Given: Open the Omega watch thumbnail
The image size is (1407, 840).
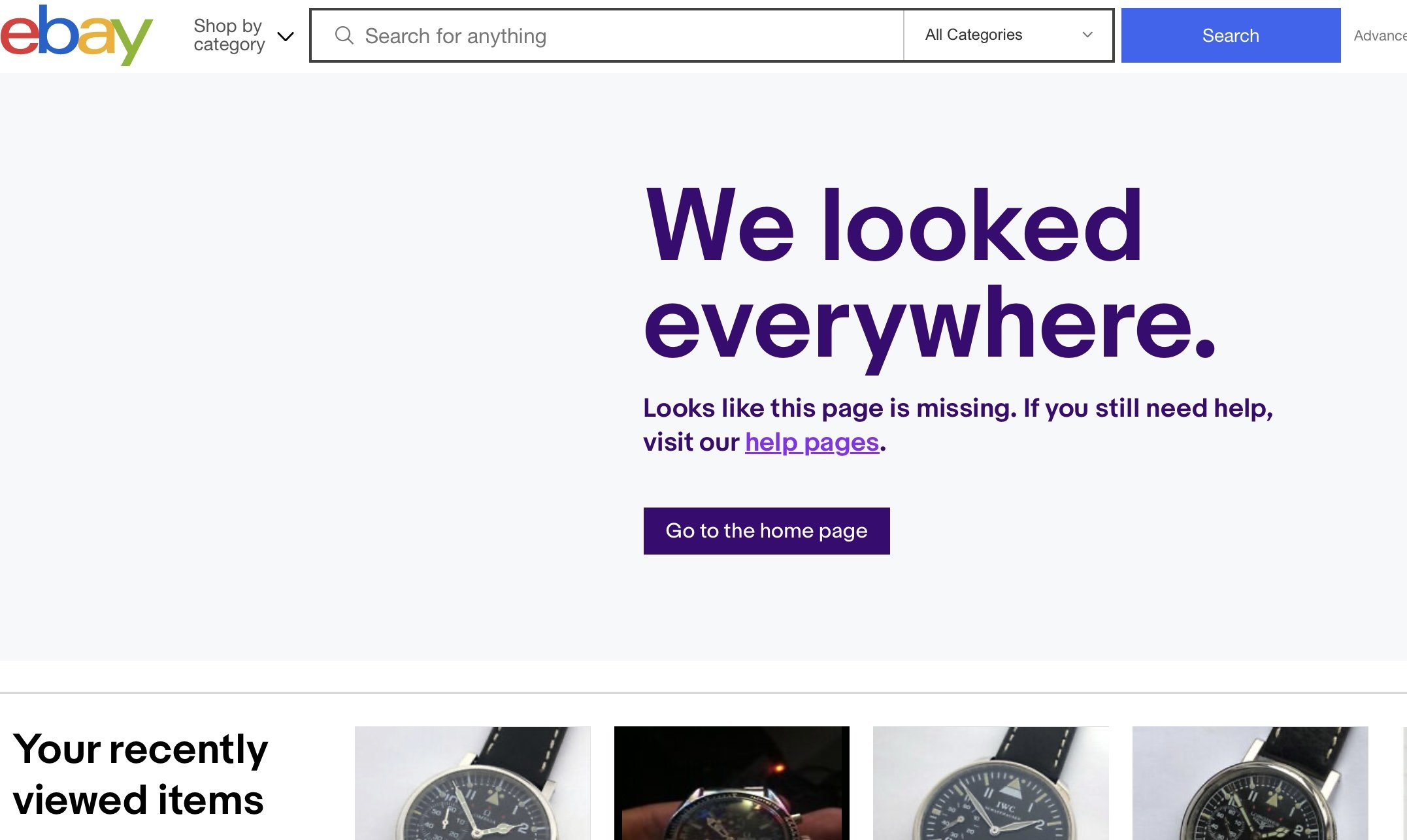Looking at the screenshot, I should [472, 783].
